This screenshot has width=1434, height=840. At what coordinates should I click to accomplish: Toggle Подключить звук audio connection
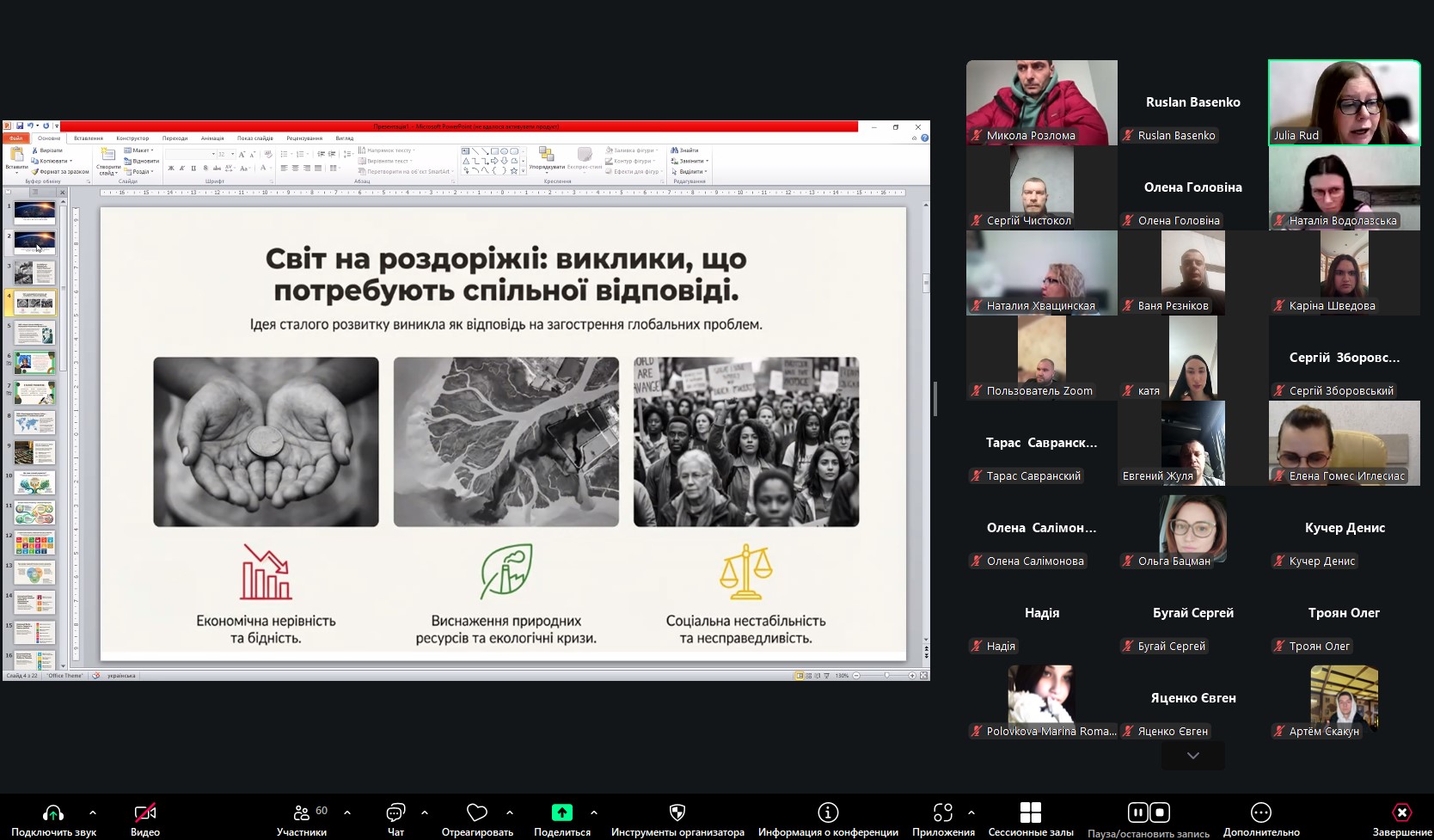pyautogui.click(x=53, y=812)
